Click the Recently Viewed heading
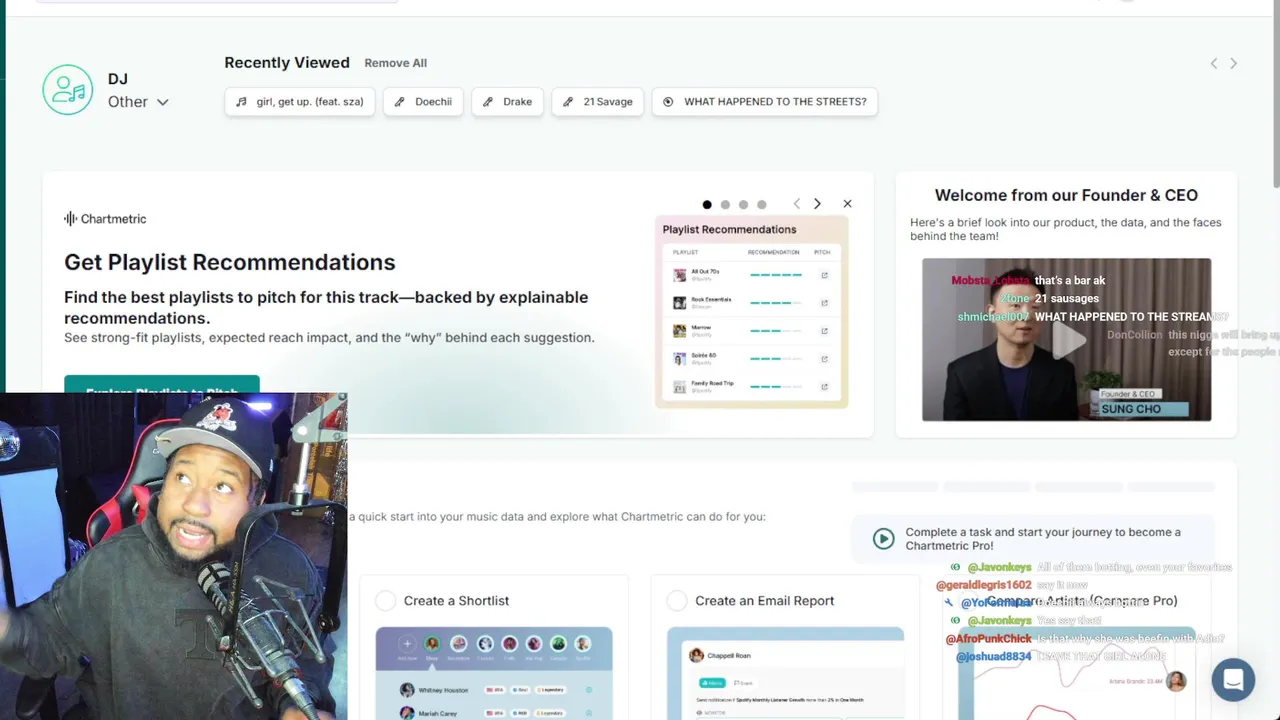This screenshot has width=1280, height=720. point(287,63)
